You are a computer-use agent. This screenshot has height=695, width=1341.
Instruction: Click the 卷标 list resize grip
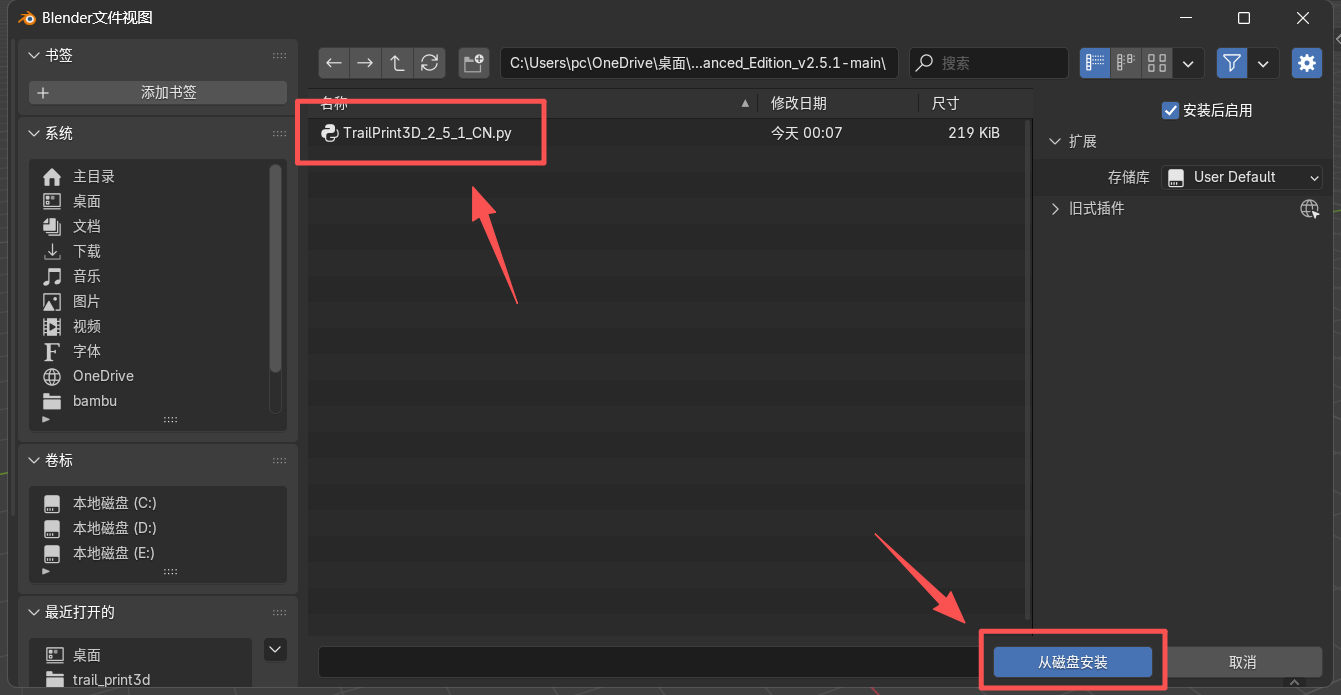pyautogui.click(x=170, y=572)
